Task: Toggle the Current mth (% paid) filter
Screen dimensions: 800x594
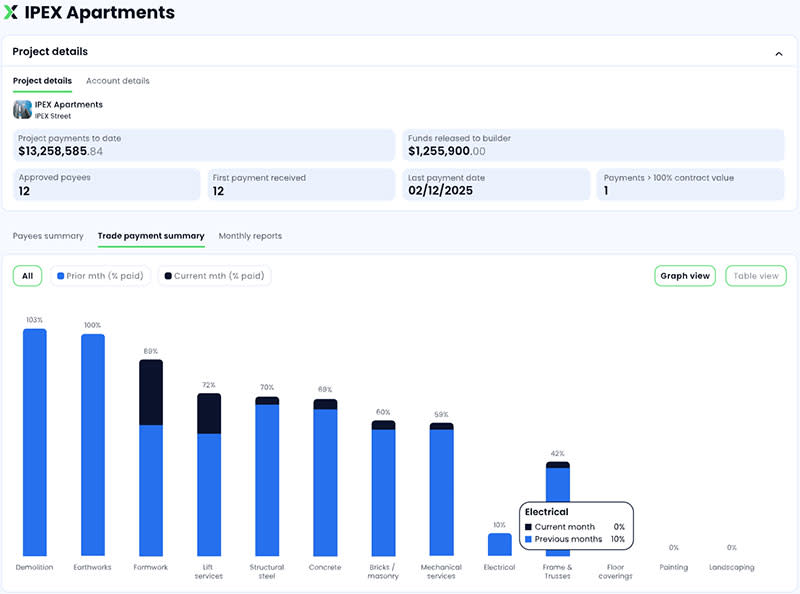Action: point(215,276)
